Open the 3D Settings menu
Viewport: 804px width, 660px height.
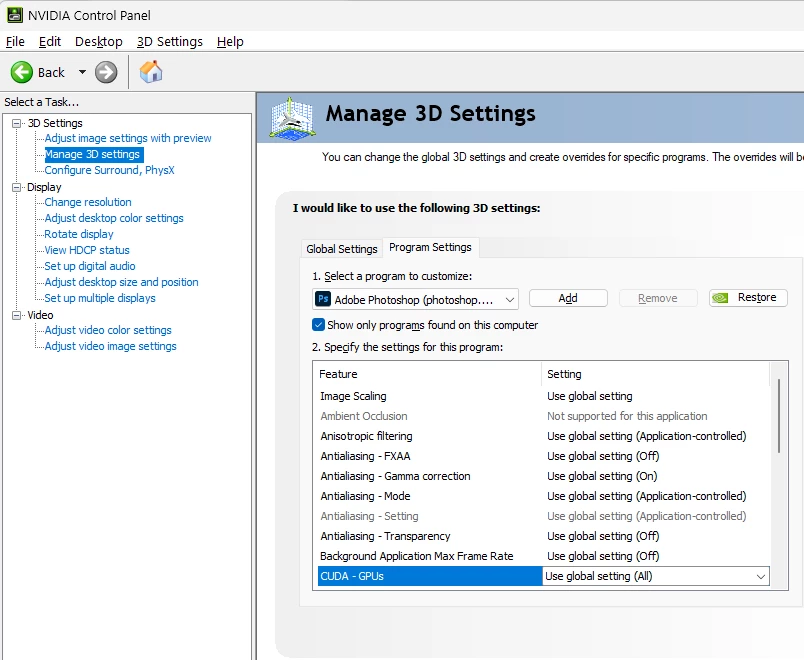[x=170, y=42]
